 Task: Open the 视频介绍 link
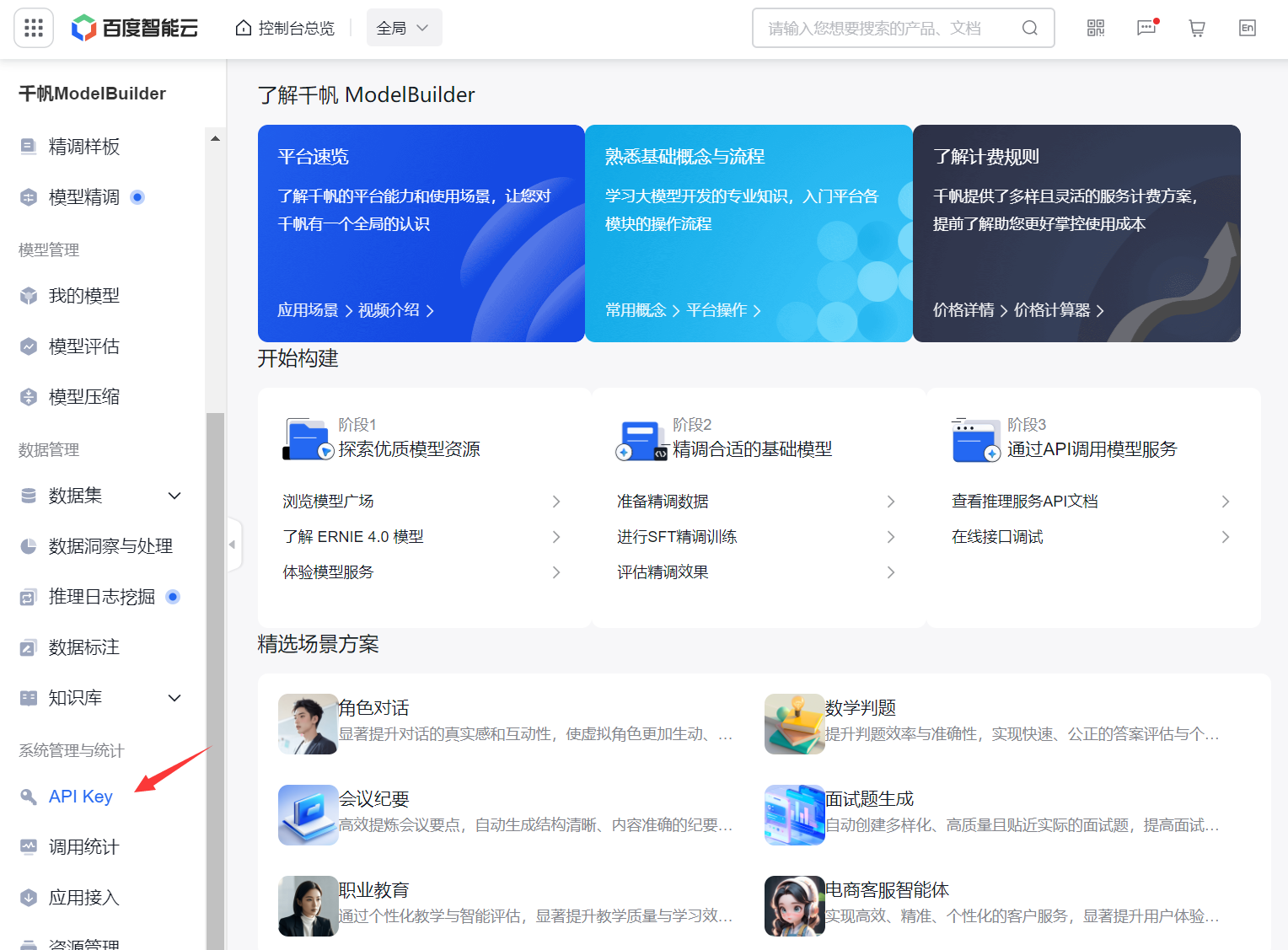click(x=389, y=310)
